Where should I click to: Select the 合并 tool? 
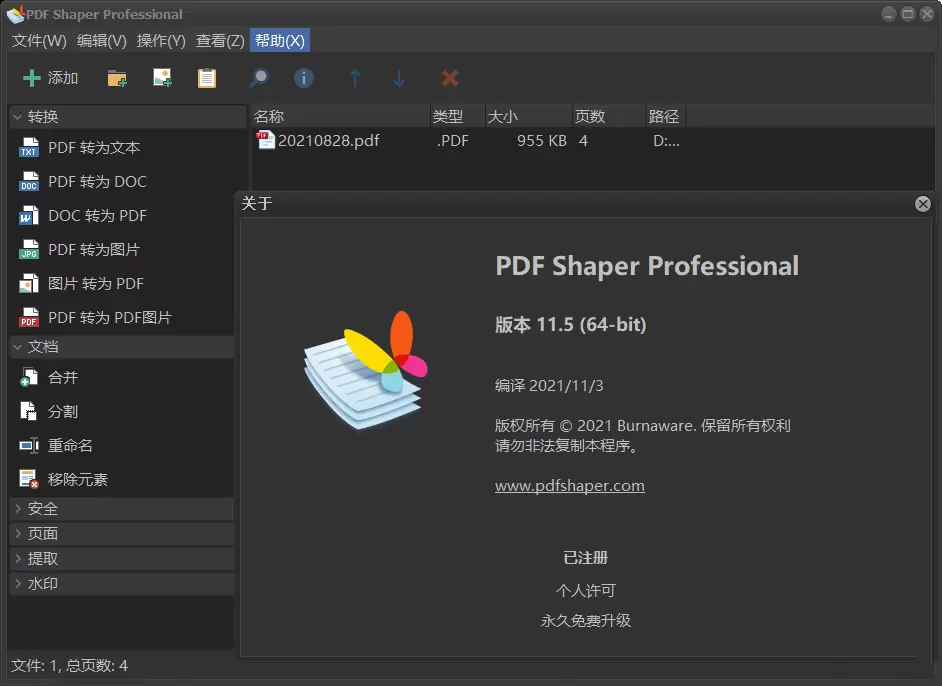pyautogui.click(x=63, y=377)
